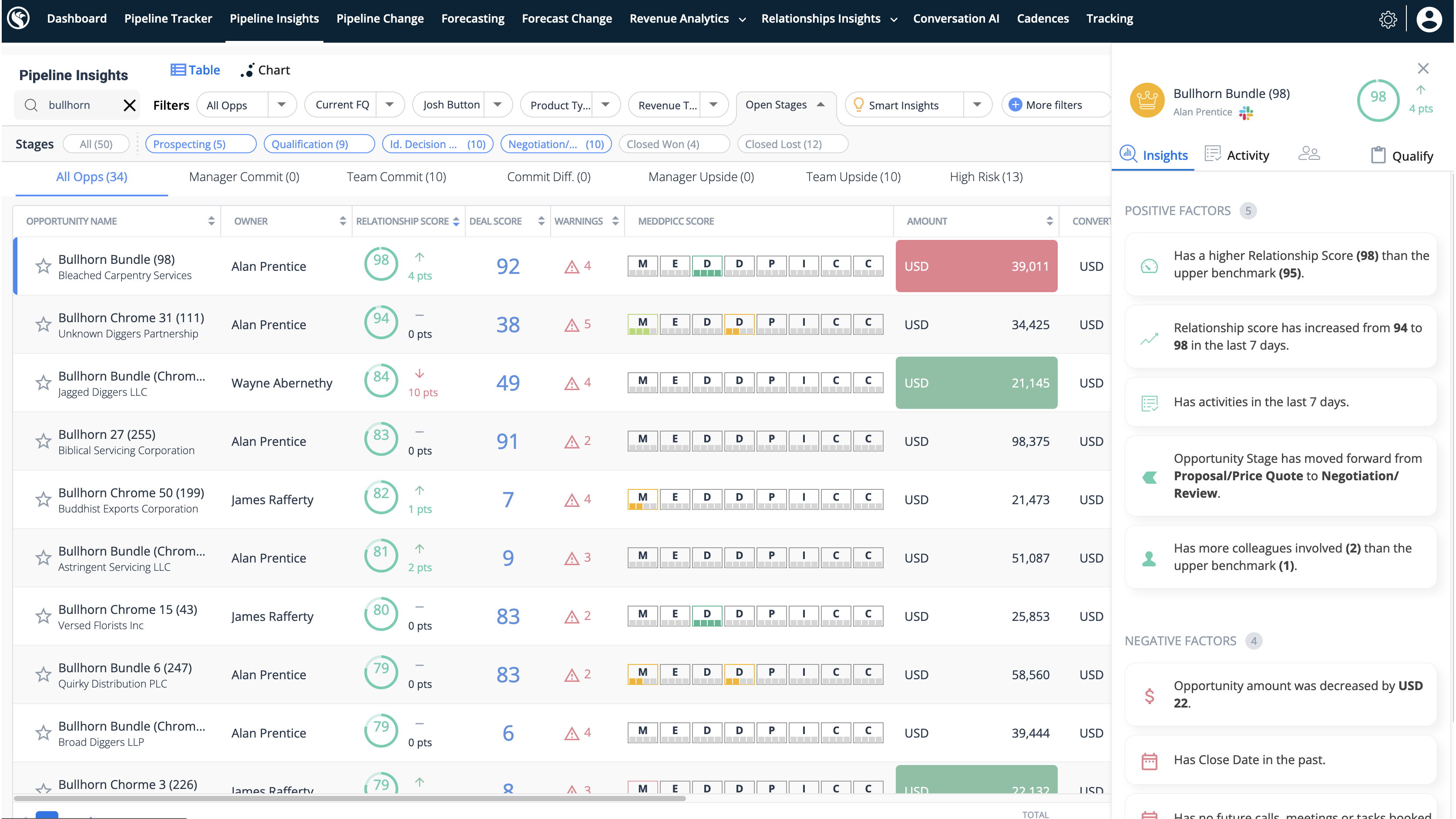The height and width of the screenshot is (819, 1456).
Task: Open the contacts people icon in the side panel
Action: coord(1310,153)
